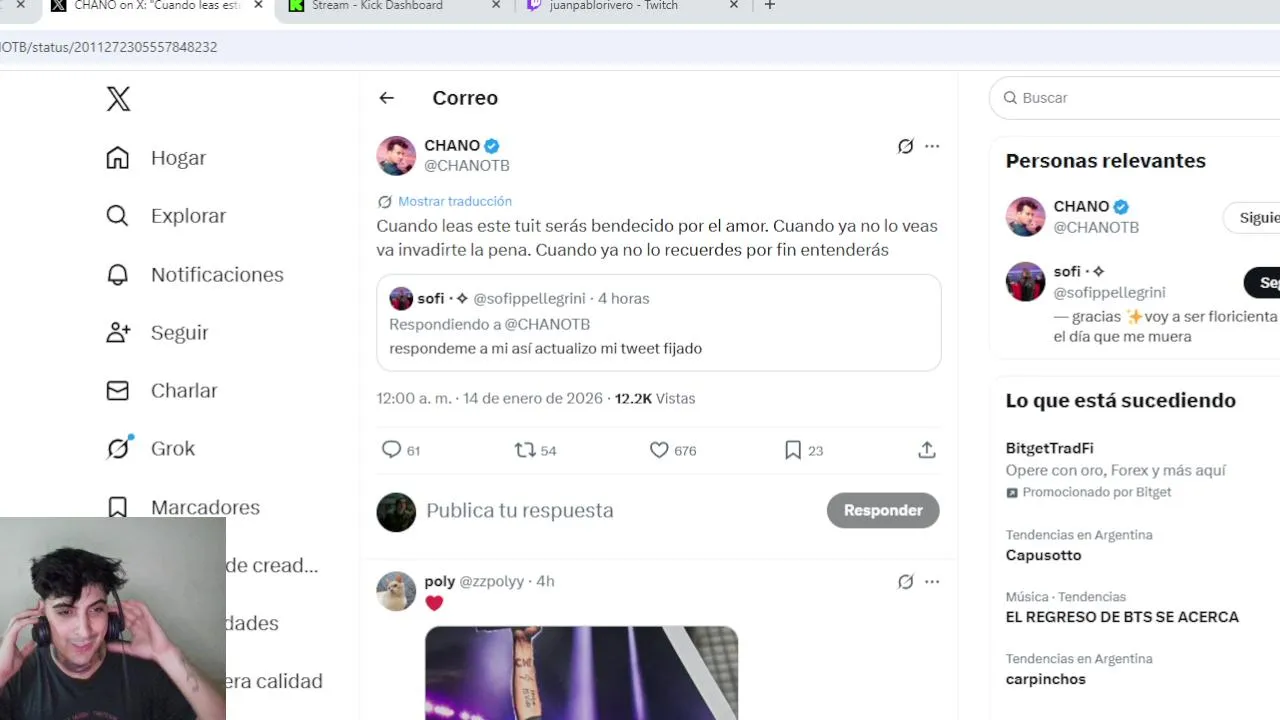Bookmark the tweet showing 23 saves
Image resolution: width=1280 pixels, height=720 pixels.
793,450
